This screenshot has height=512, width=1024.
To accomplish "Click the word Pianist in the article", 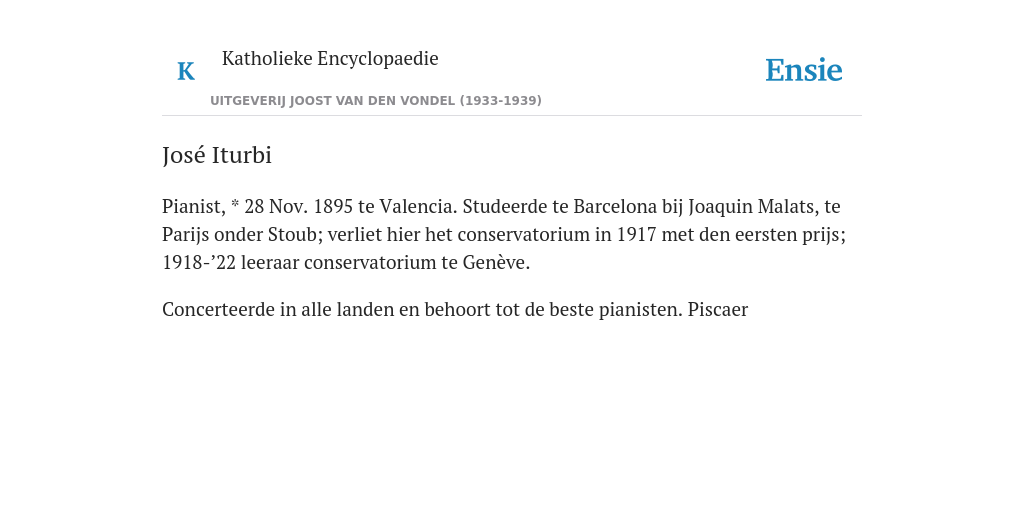I will [193, 206].
